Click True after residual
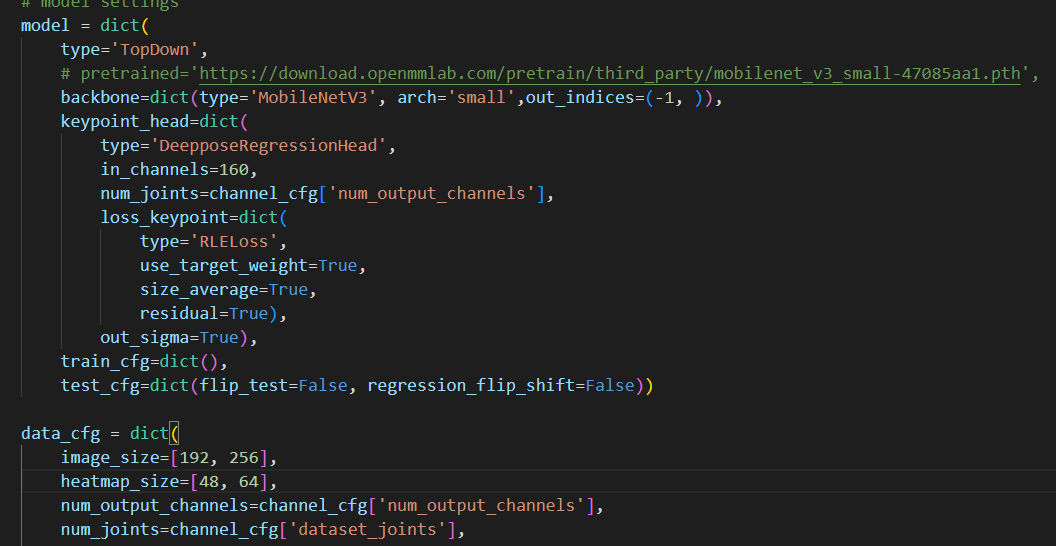The height and width of the screenshot is (546, 1056). click(249, 313)
